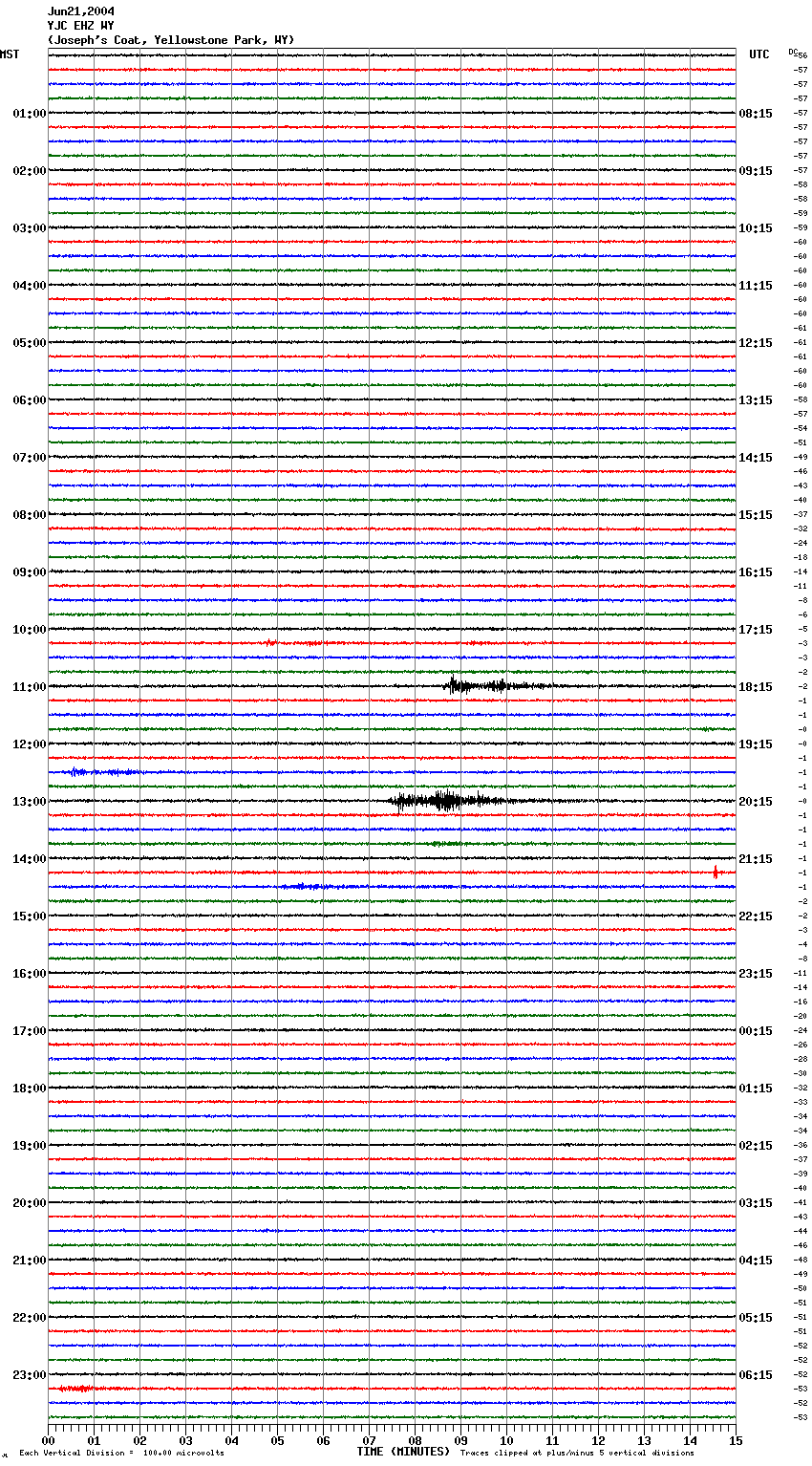812x1466 pixels.
Task: Click the DC offset column header
Action: pyautogui.click(x=792, y=52)
